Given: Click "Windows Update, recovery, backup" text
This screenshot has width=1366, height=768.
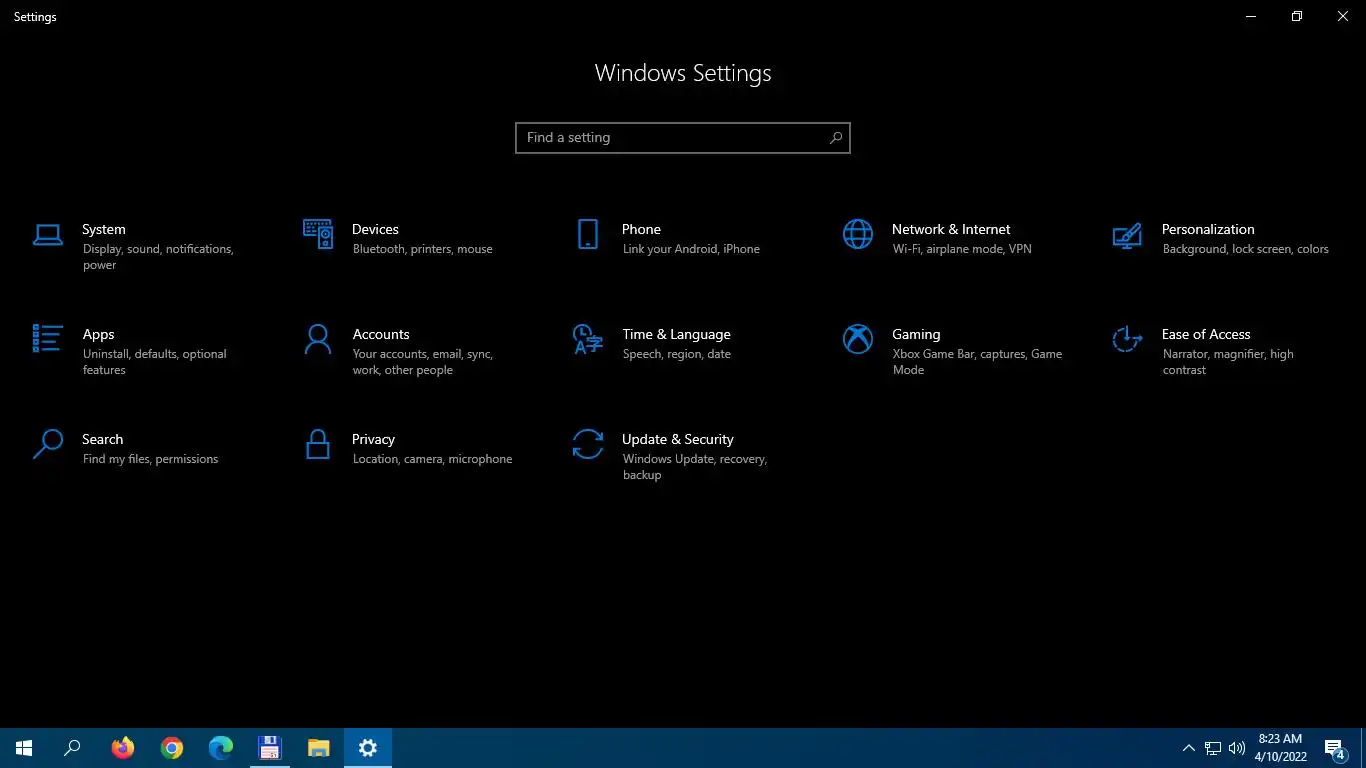Looking at the screenshot, I should pyautogui.click(x=694, y=467).
